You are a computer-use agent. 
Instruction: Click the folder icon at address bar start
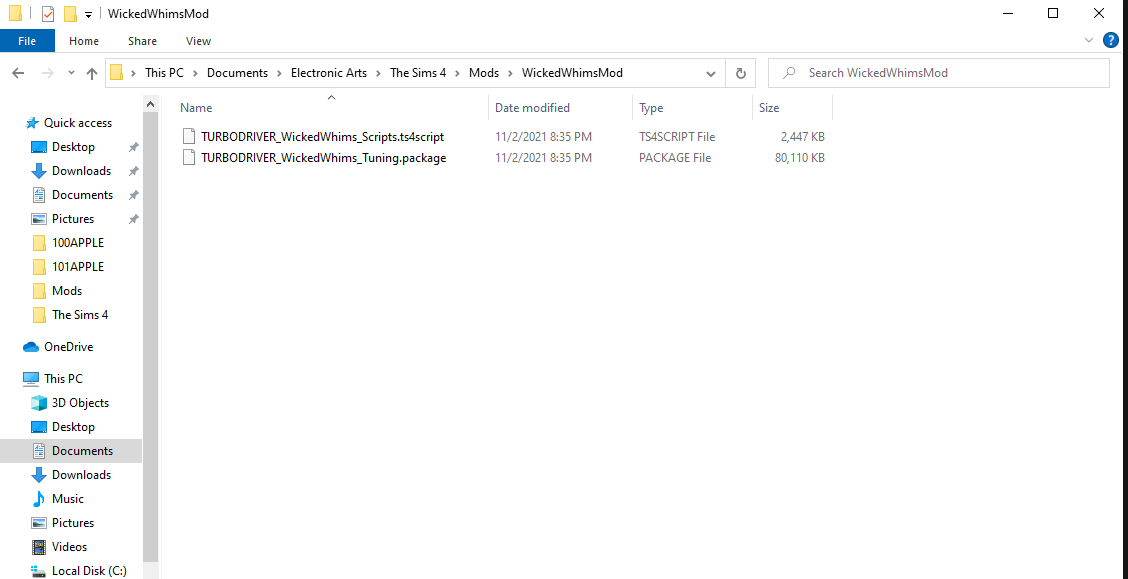tap(117, 73)
